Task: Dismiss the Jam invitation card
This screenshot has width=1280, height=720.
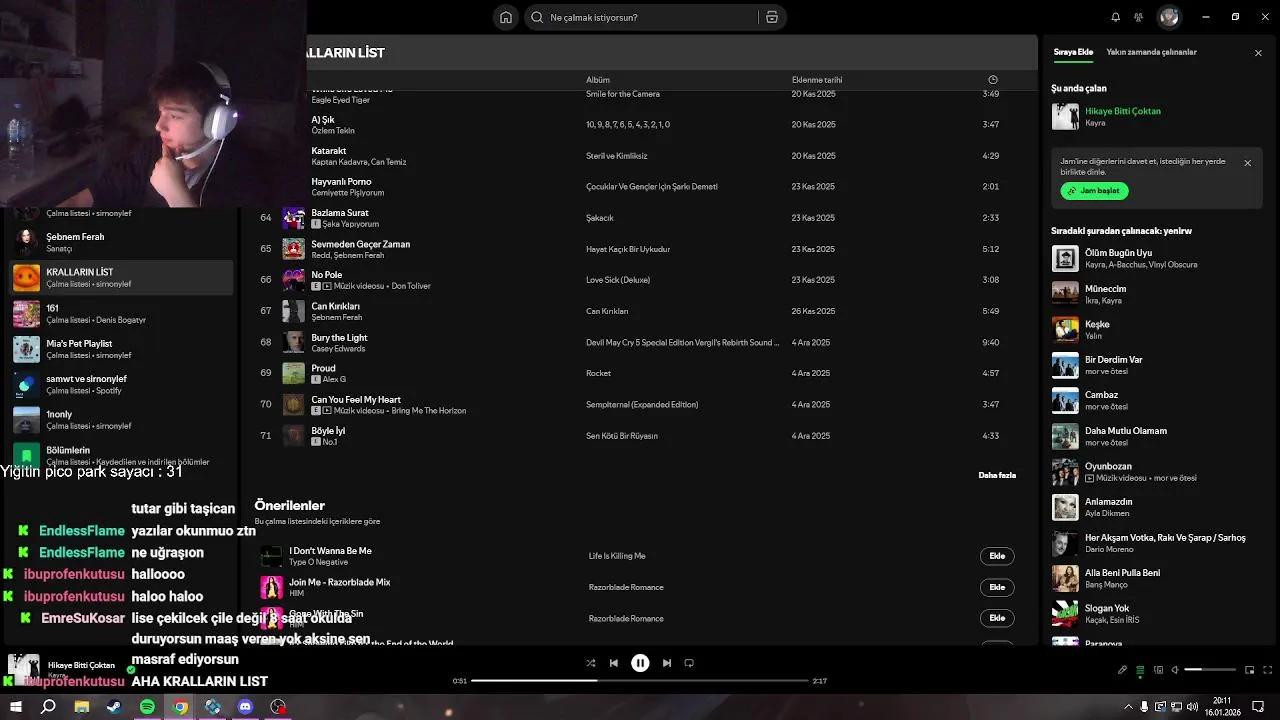Action: click(1247, 163)
